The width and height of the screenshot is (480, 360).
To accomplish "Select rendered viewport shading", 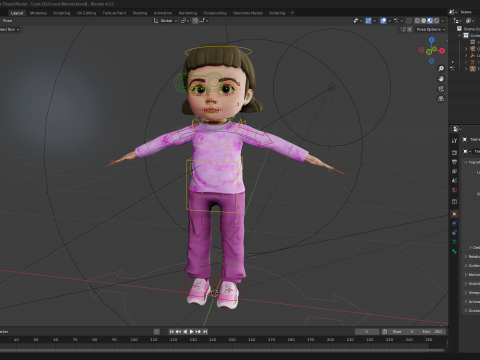I will pyautogui.click(x=436, y=21).
